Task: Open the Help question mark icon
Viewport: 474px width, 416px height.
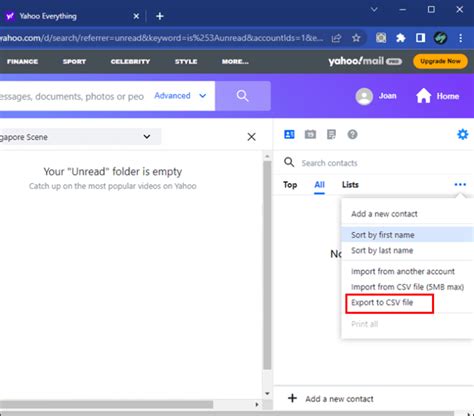Action: [352, 134]
